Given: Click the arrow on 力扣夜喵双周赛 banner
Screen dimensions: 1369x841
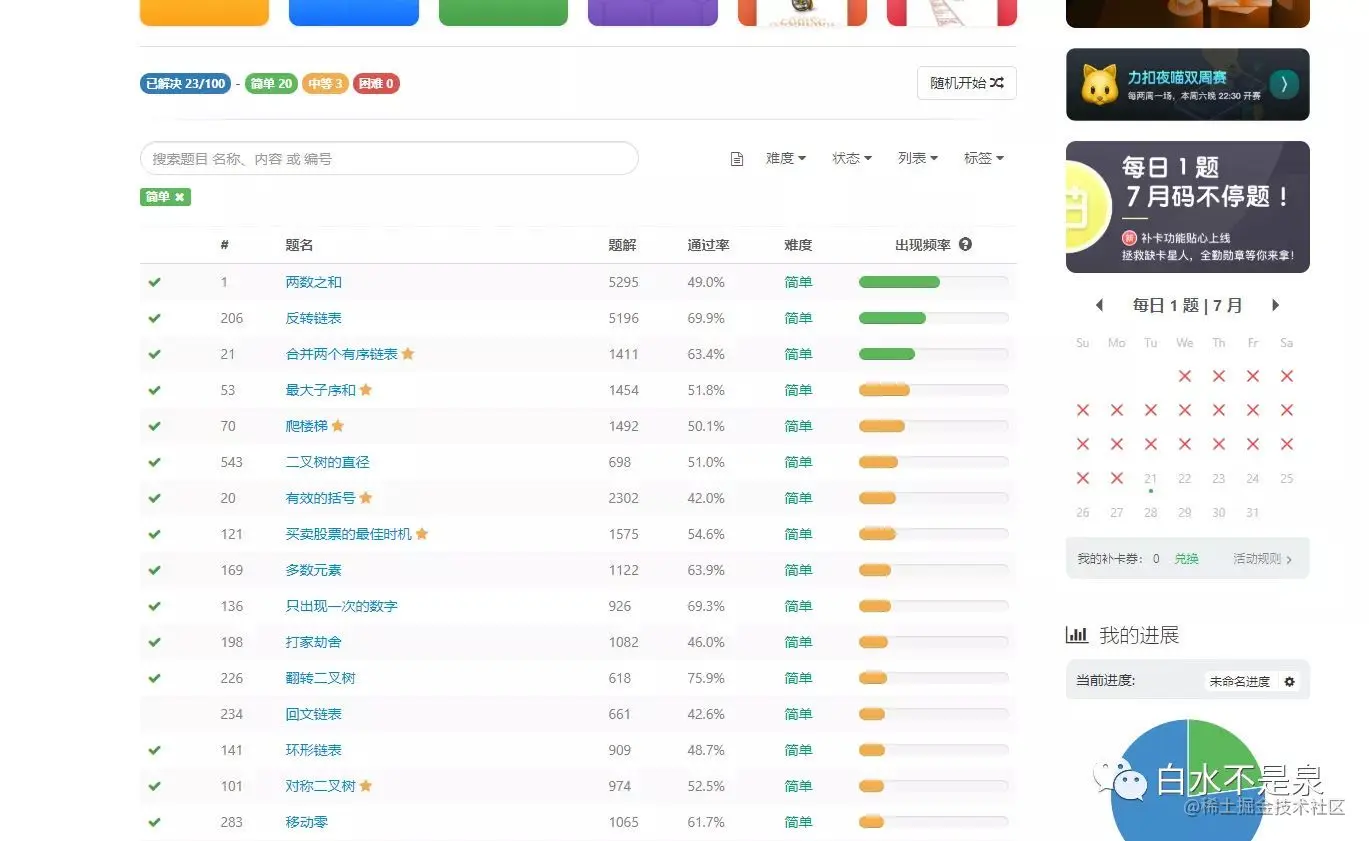Looking at the screenshot, I should click(1284, 84).
